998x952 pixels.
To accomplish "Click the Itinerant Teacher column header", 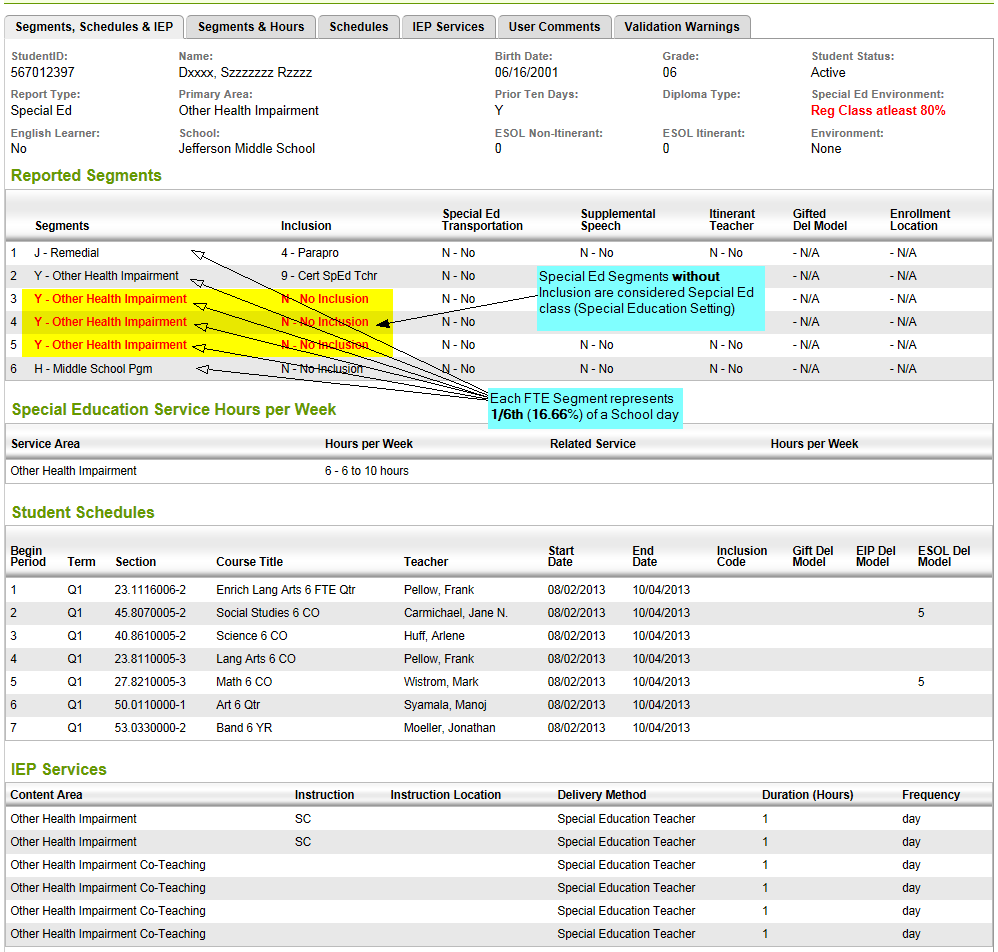I will click(732, 220).
